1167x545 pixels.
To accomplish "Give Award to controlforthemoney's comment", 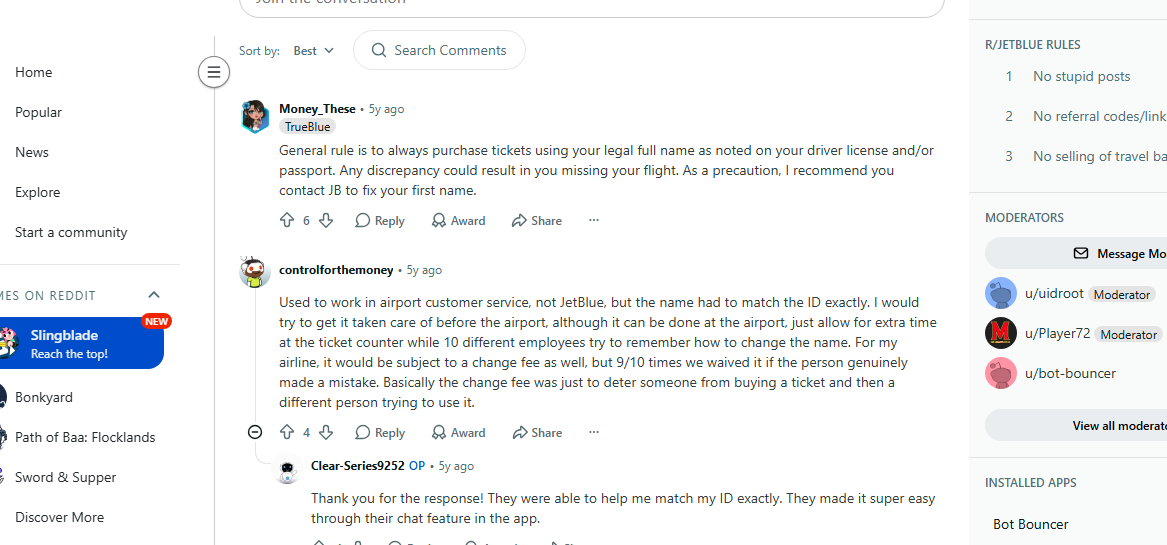I will pos(458,433).
